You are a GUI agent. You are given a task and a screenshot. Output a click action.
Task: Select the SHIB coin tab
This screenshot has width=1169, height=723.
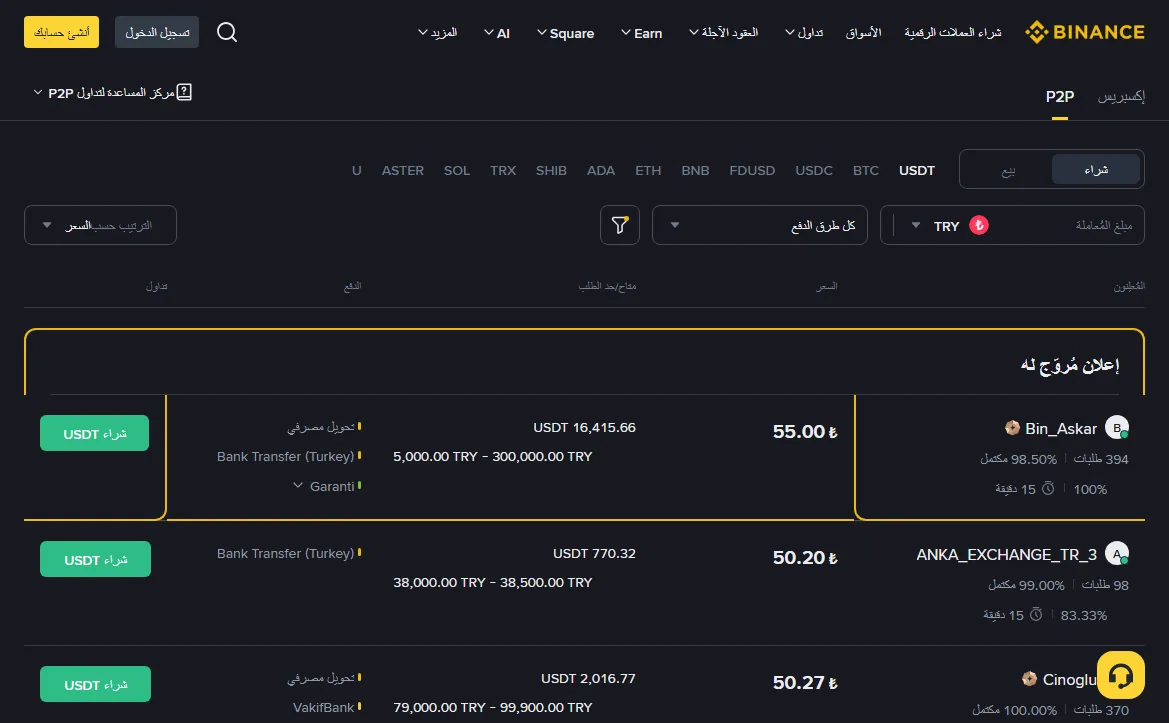click(x=551, y=171)
